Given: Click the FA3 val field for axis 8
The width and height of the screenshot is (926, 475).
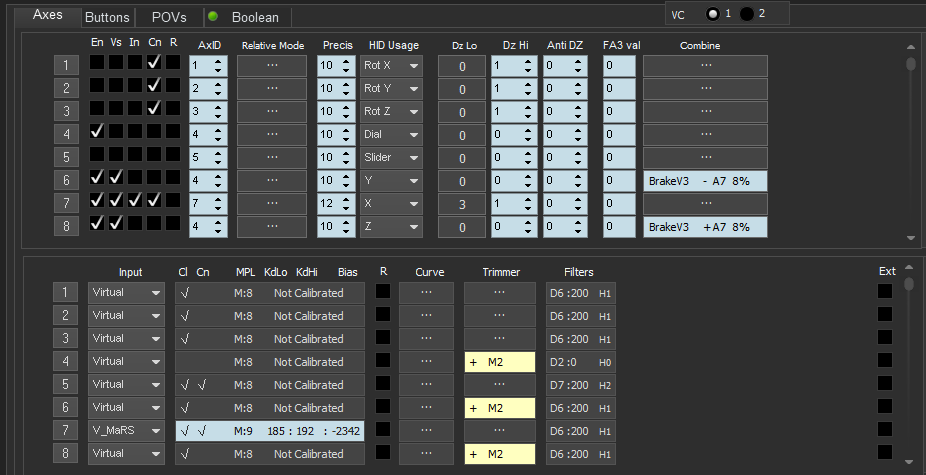Looking at the screenshot, I should (x=619, y=227).
